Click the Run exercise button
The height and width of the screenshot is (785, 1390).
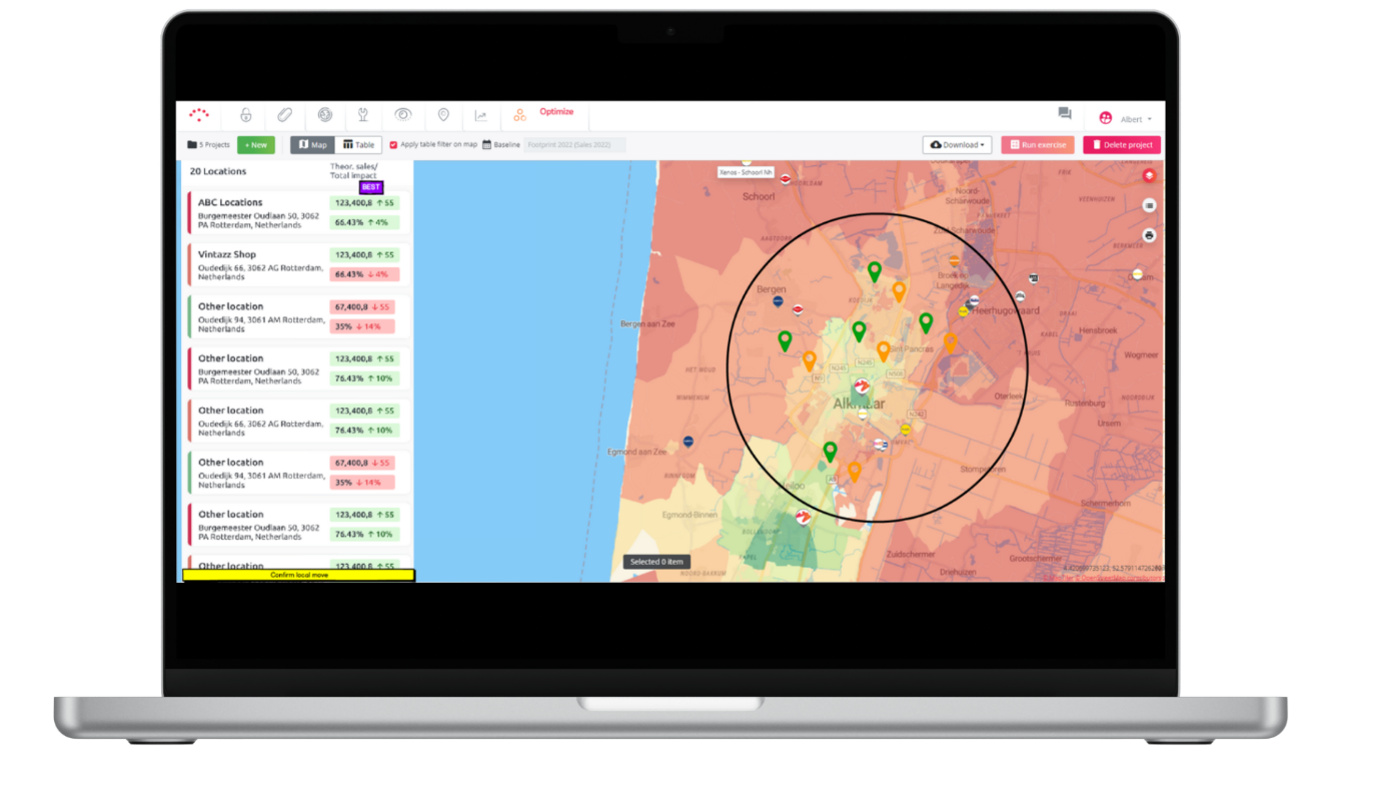pyautogui.click(x=1037, y=145)
